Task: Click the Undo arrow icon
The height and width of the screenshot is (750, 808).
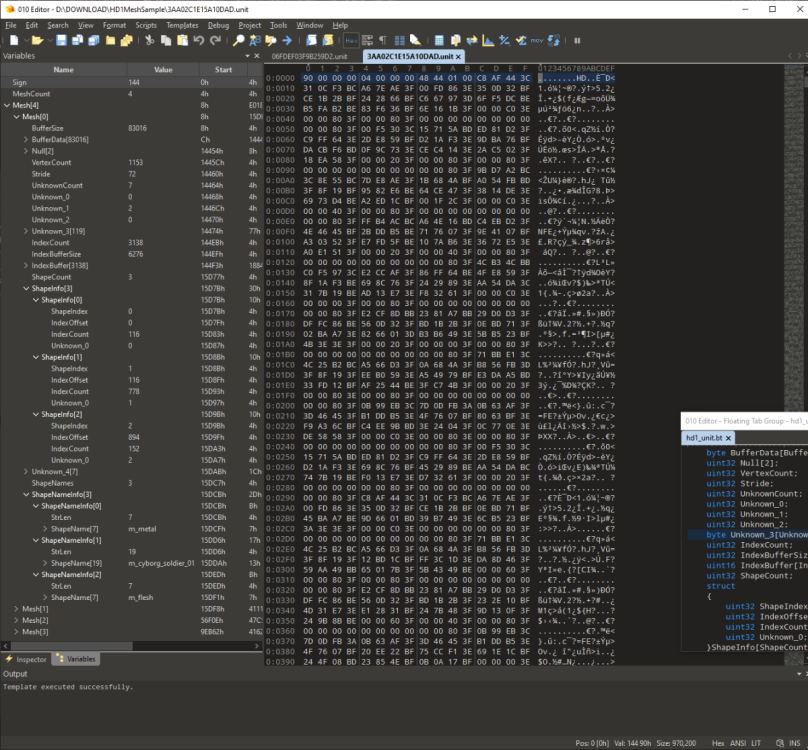Action: [x=199, y=40]
